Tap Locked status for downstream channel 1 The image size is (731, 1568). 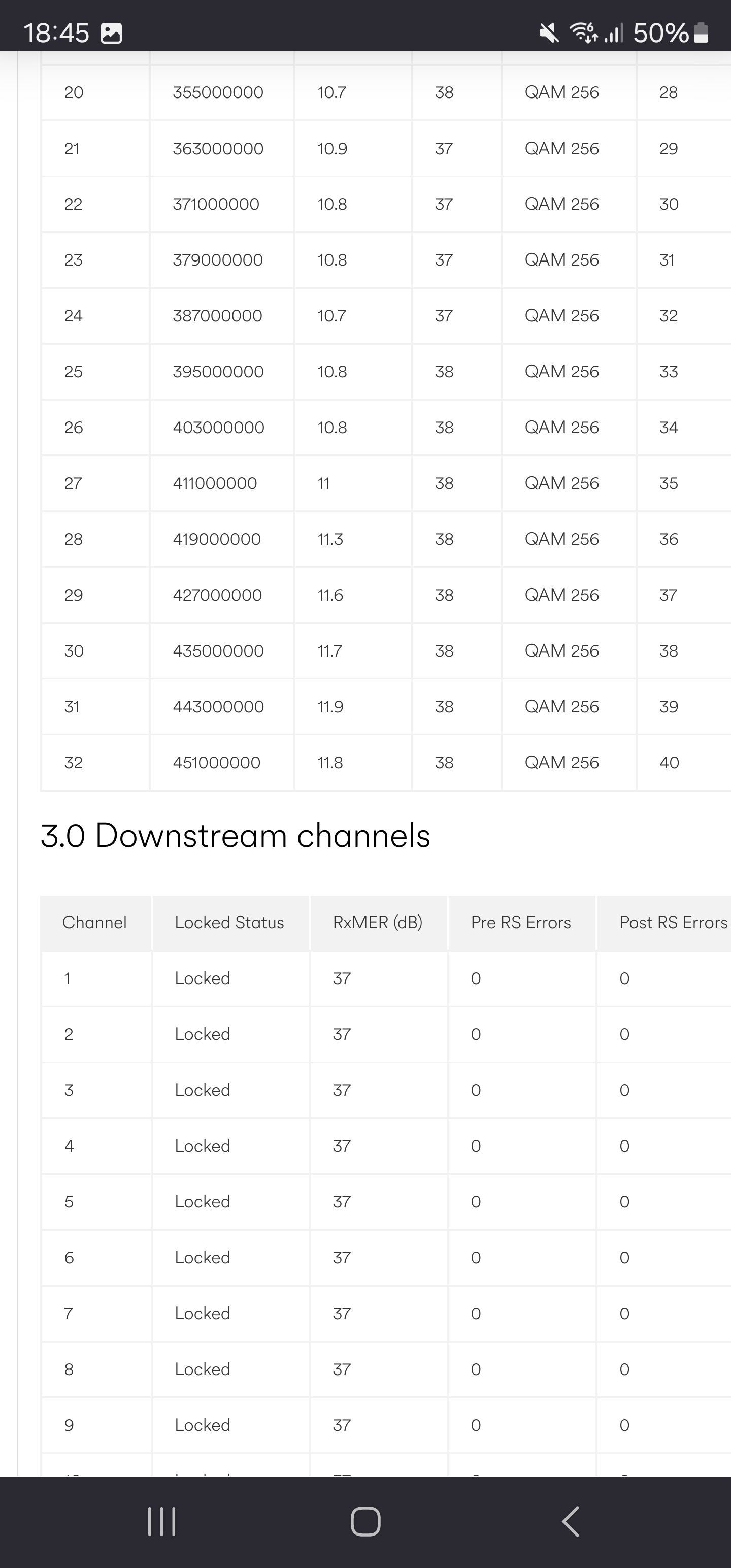point(202,978)
